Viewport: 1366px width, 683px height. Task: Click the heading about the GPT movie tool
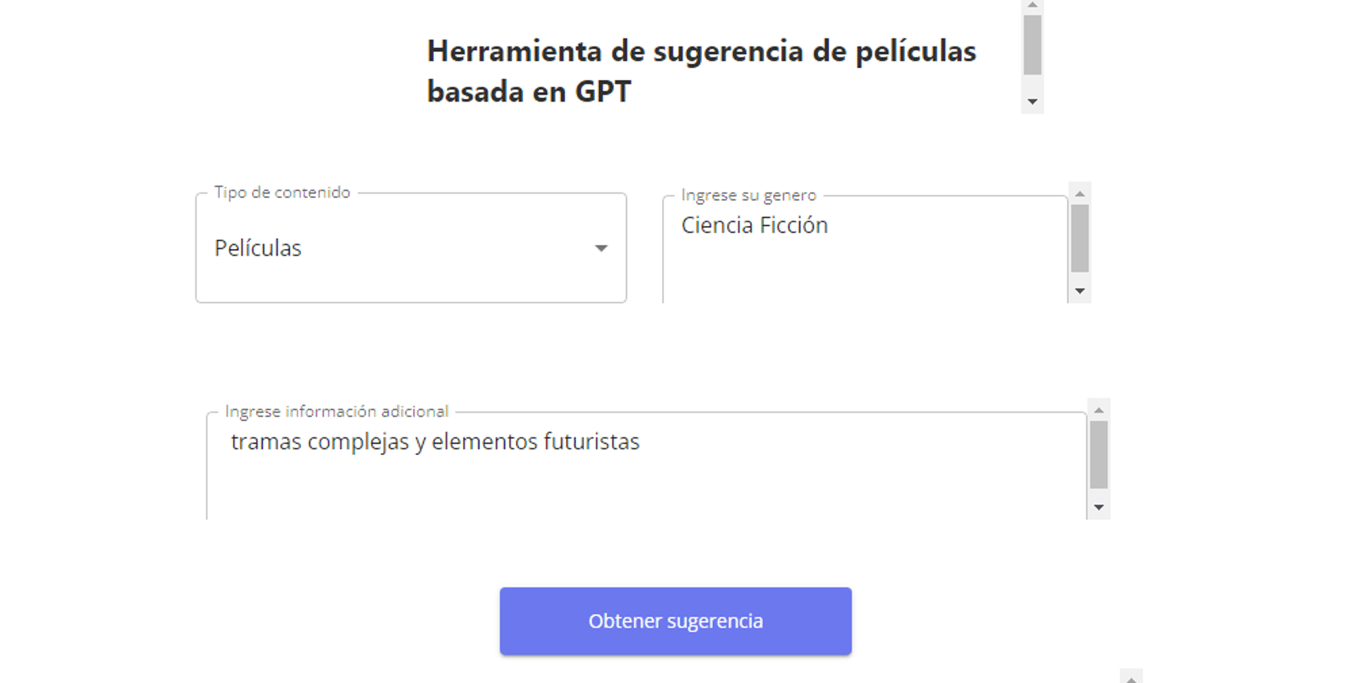click(x=701, y=71)
